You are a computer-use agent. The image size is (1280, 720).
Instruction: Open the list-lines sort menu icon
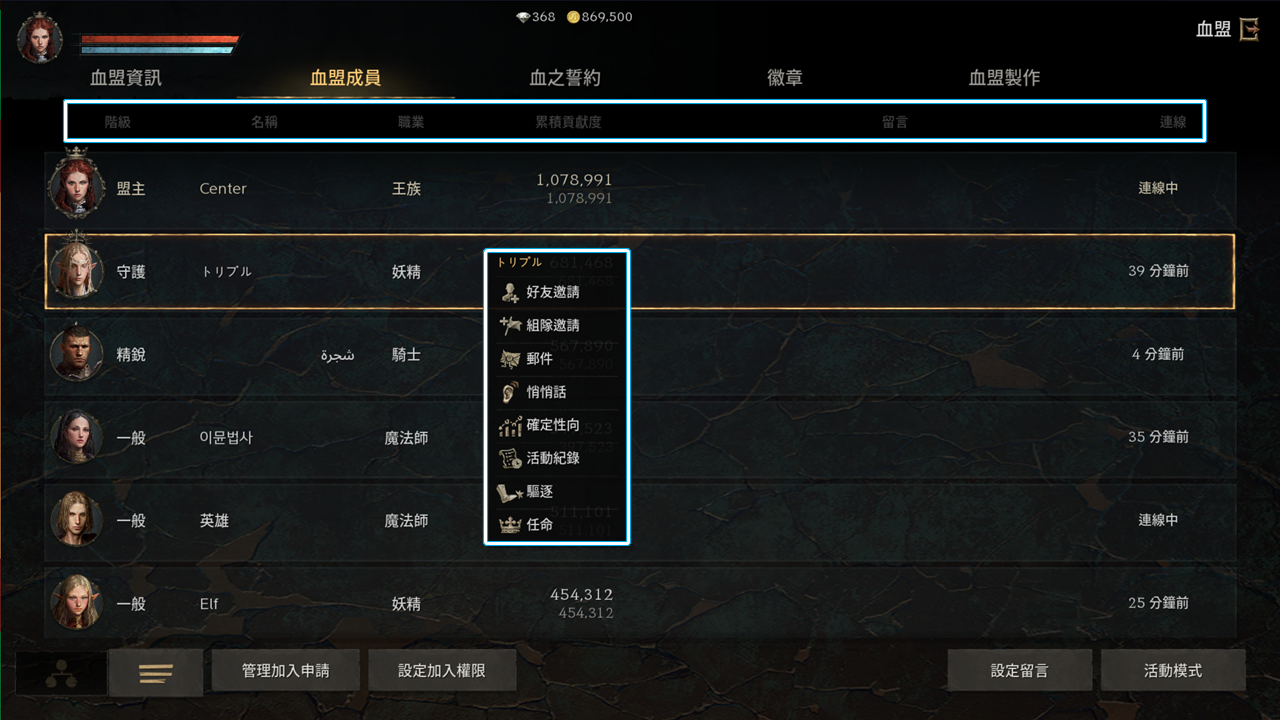pyautogui.click(x=156, y=673)
